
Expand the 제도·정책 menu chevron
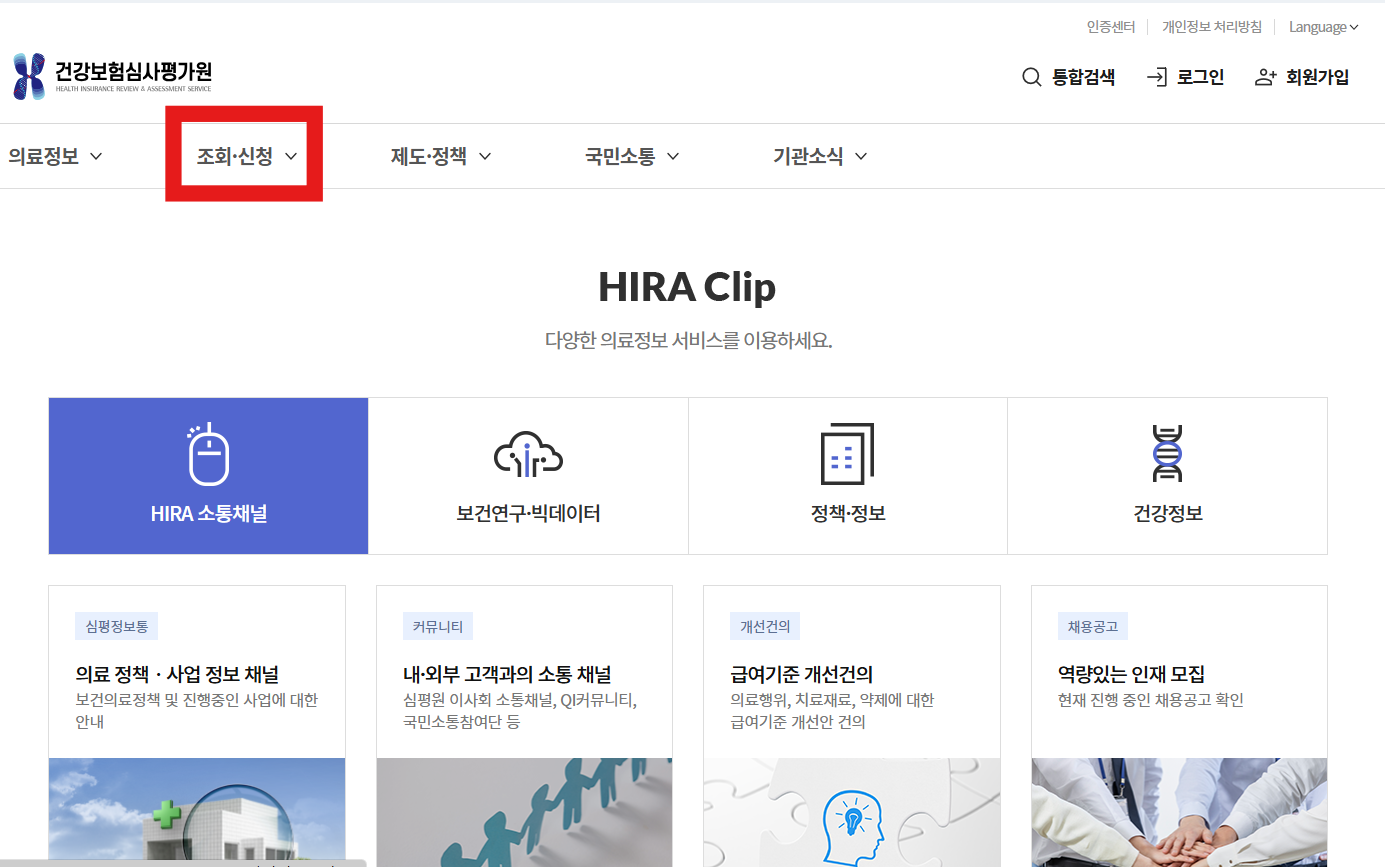[x=485, y=156]
